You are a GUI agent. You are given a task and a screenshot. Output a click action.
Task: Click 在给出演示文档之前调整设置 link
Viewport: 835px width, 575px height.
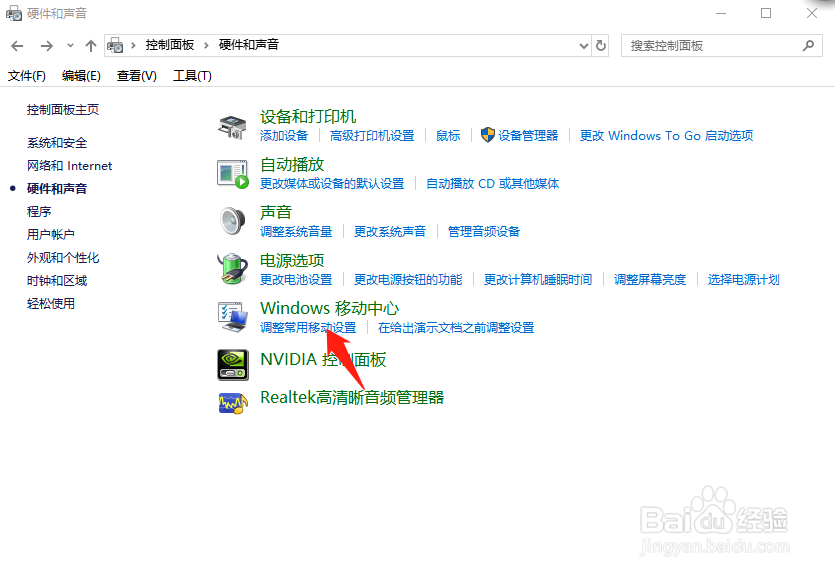coord(456,327)
